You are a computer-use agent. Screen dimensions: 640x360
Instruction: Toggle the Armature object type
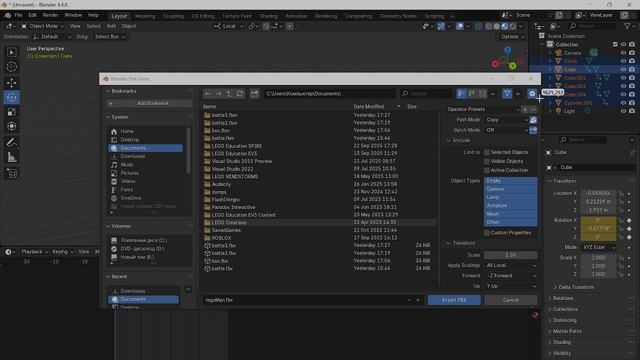point(510,206)
